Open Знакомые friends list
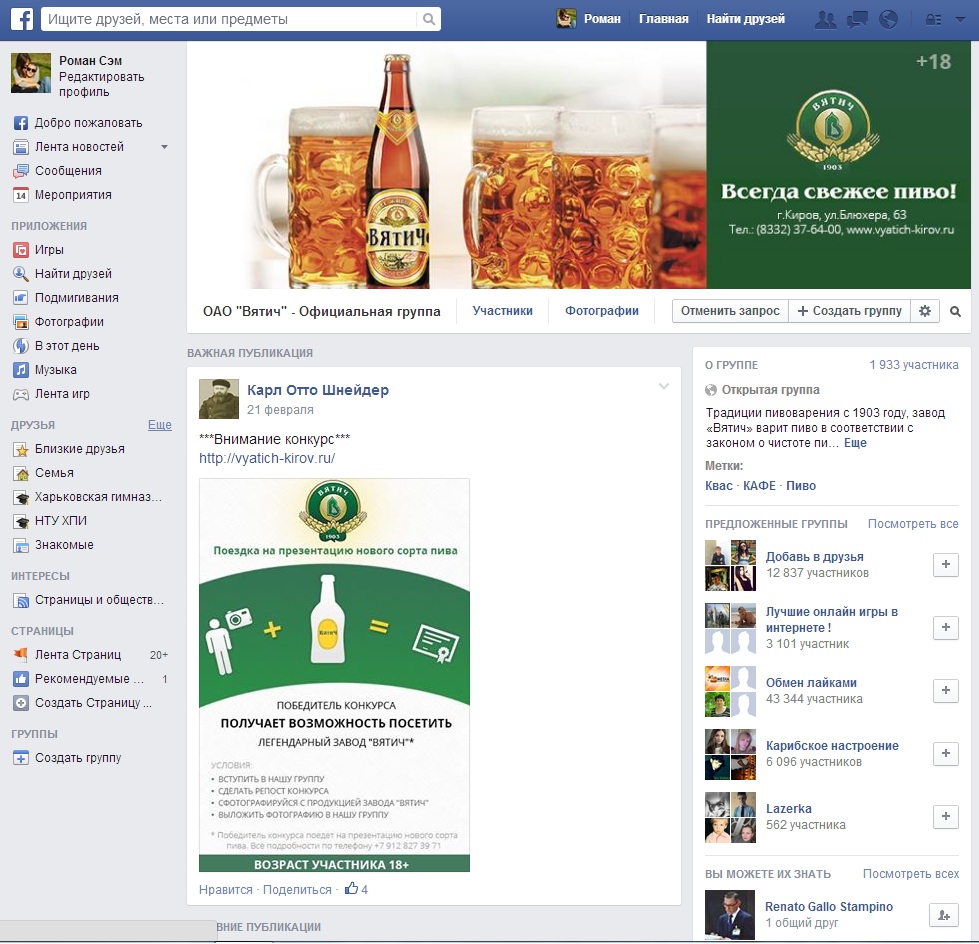The image size is (979, 944). (x=54, y=545)
